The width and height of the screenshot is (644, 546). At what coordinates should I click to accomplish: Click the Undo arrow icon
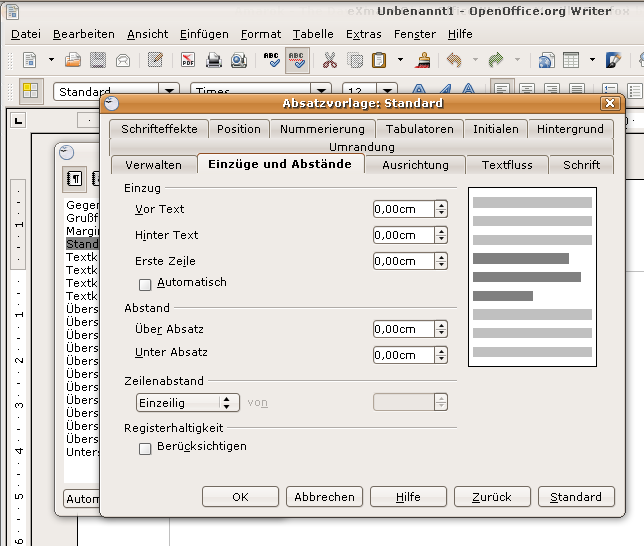(454, 60)
